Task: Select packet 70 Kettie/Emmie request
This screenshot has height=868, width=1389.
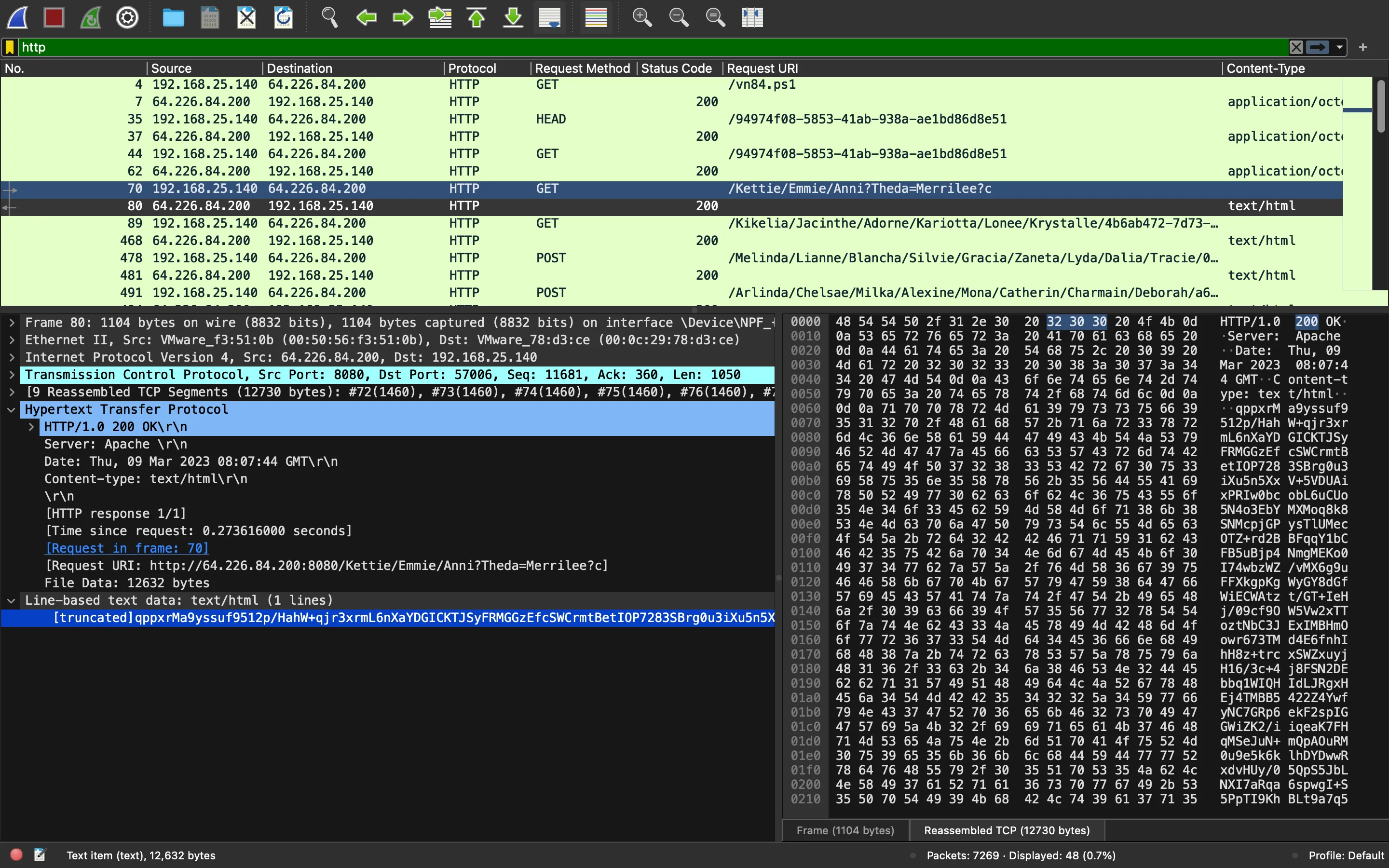Action: [671, 189]
